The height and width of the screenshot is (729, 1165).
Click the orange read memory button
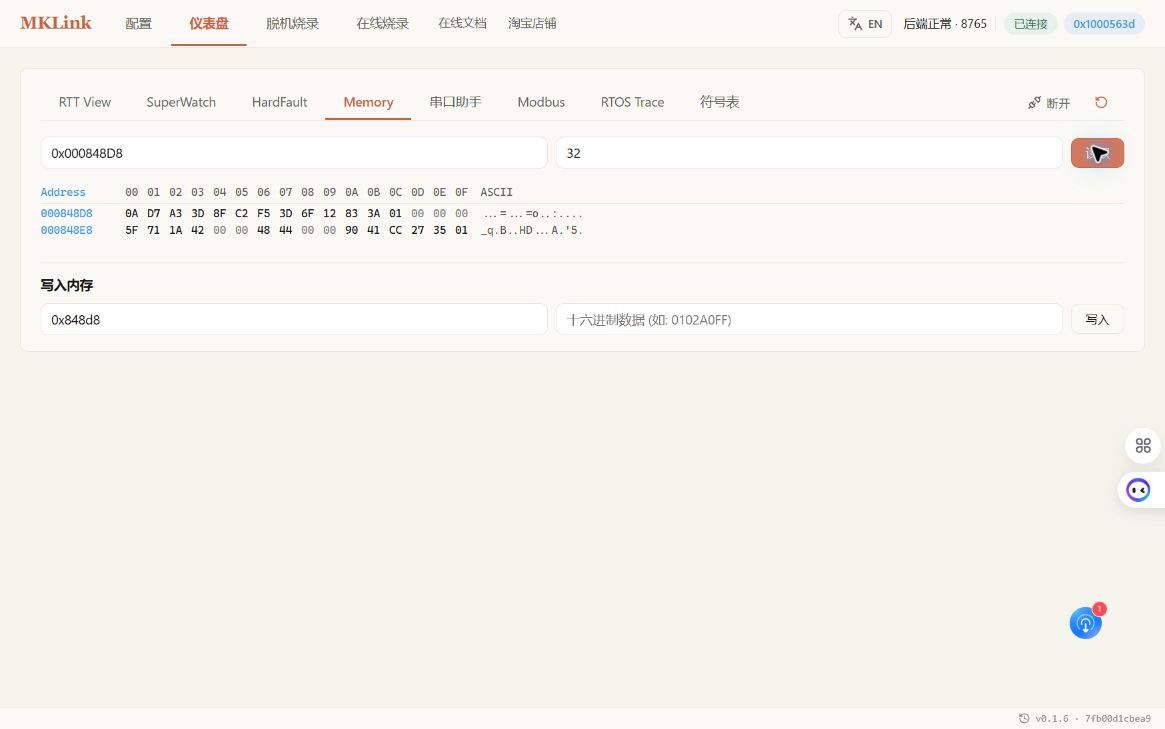click(x=1097, y=153)
